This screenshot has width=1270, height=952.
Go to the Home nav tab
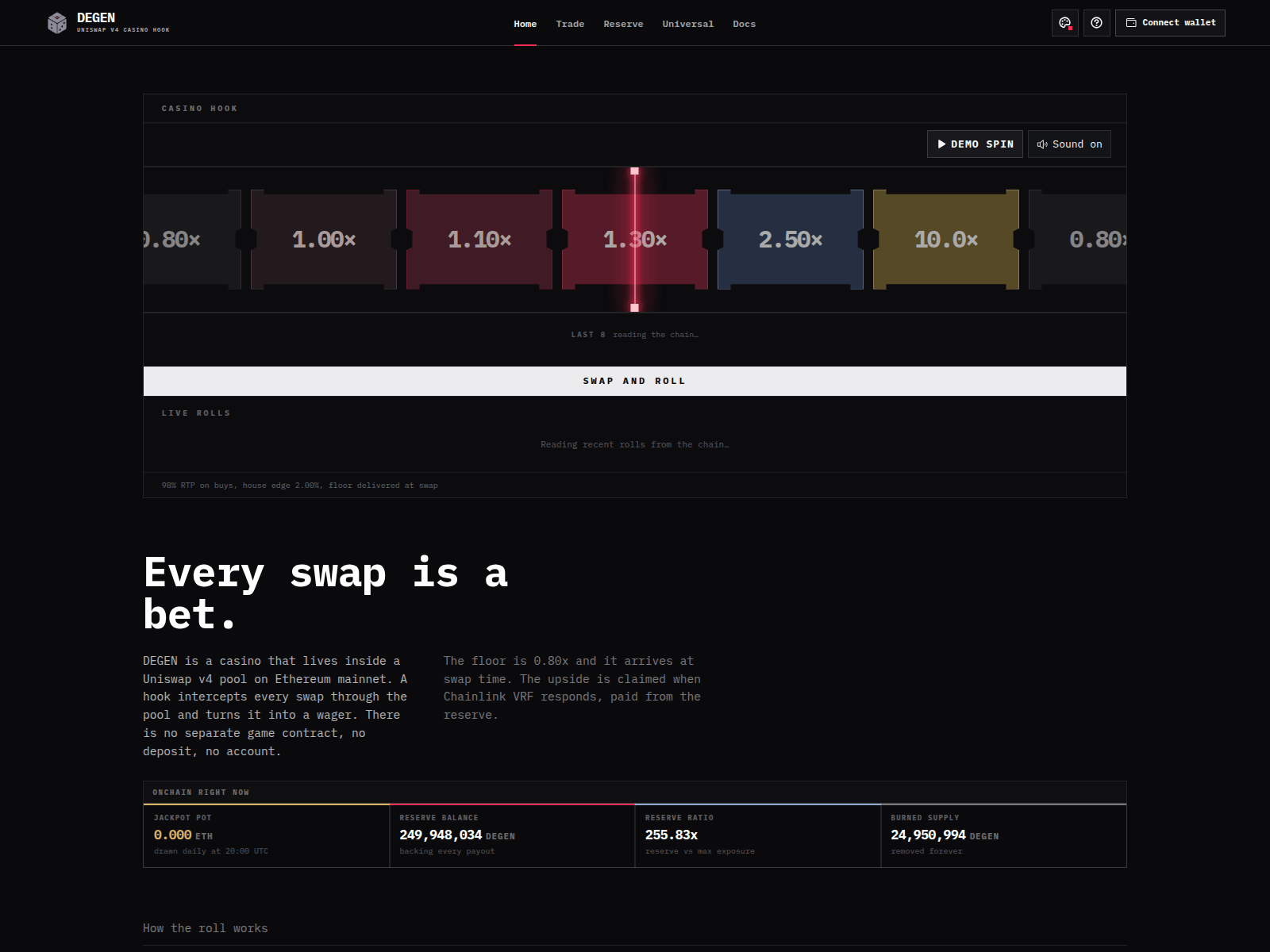tap(525, 24)
